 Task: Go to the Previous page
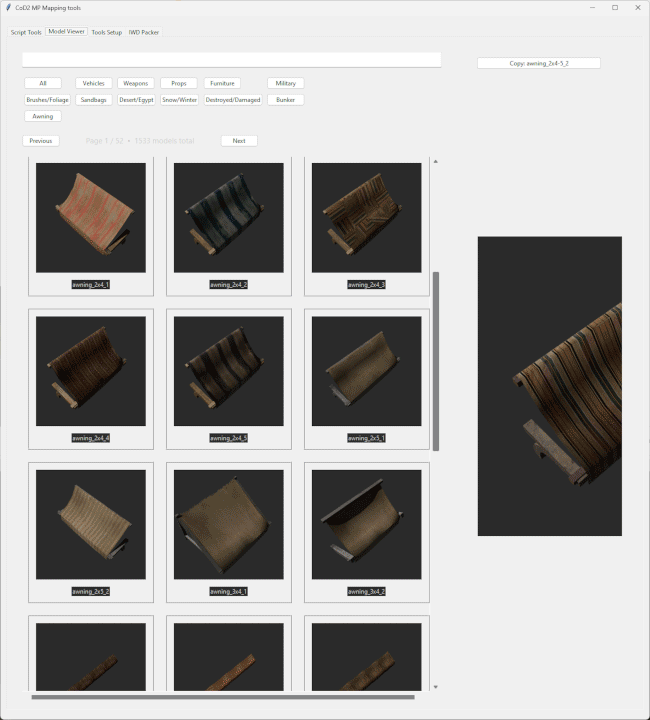pos(41,141)
